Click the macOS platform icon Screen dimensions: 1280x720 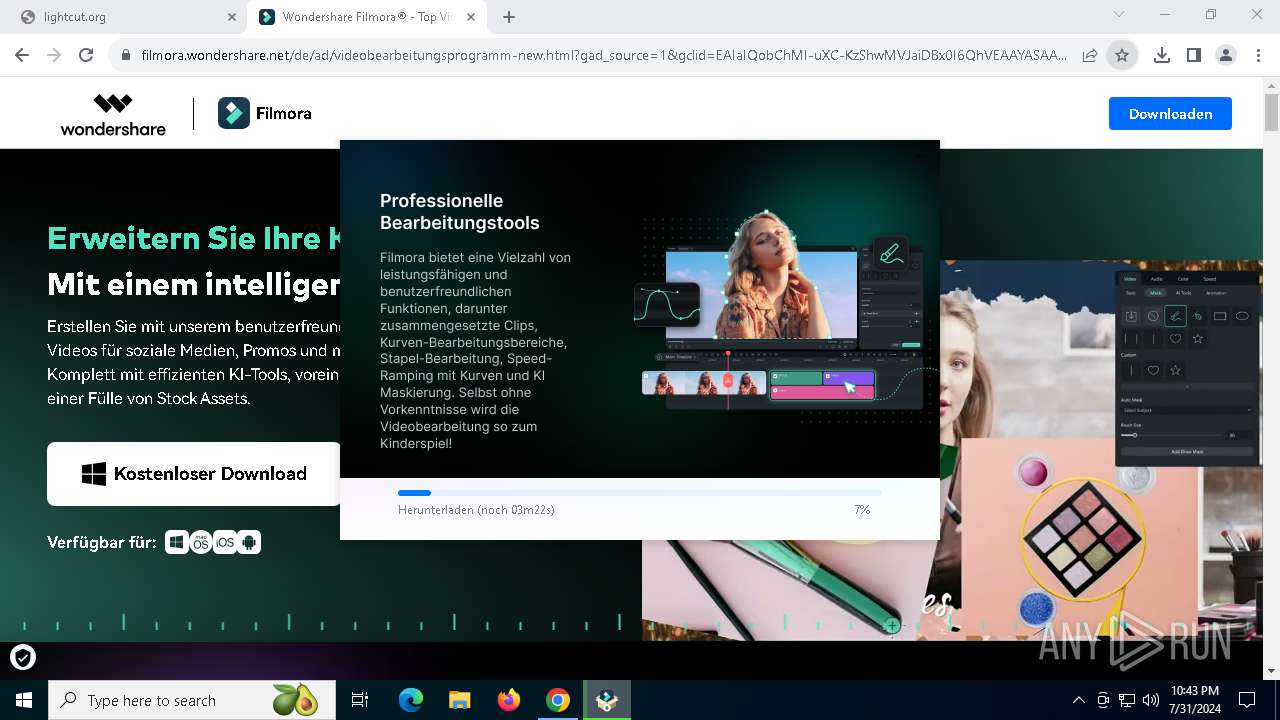(x=201, y=542)
